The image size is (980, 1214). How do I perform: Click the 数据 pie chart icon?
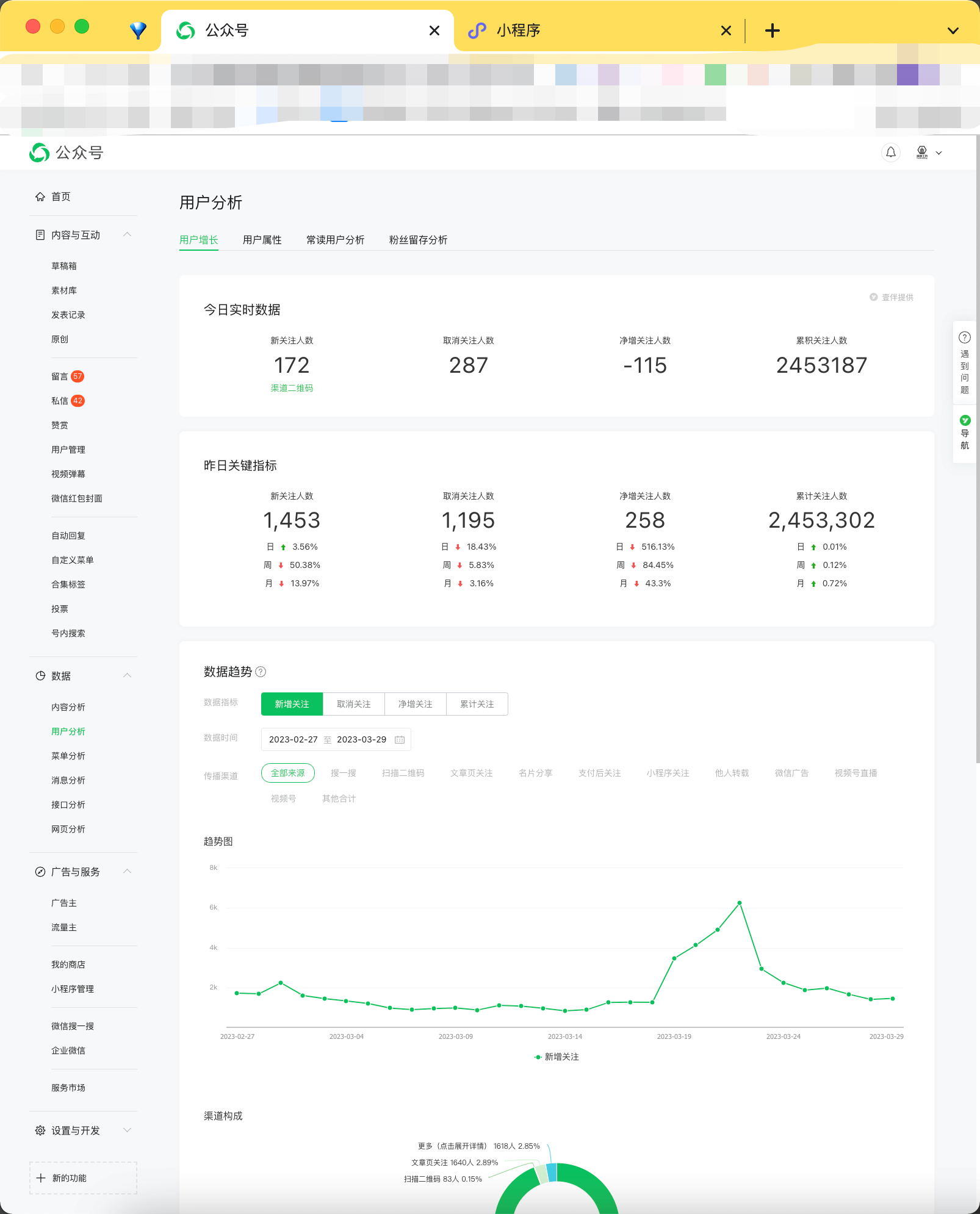[40, 676]
